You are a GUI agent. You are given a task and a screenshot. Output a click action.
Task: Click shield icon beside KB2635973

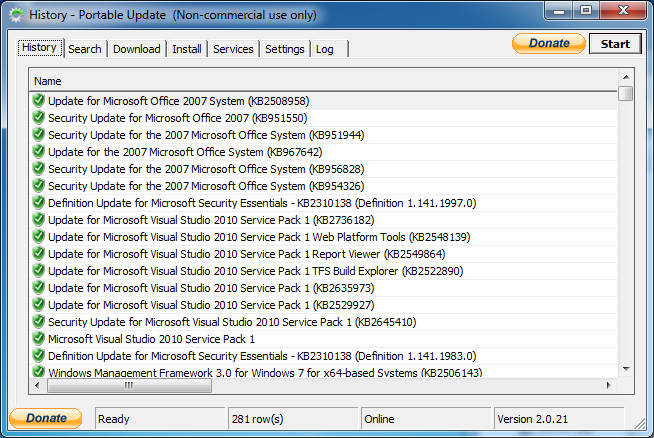click(x=38, y=287)
